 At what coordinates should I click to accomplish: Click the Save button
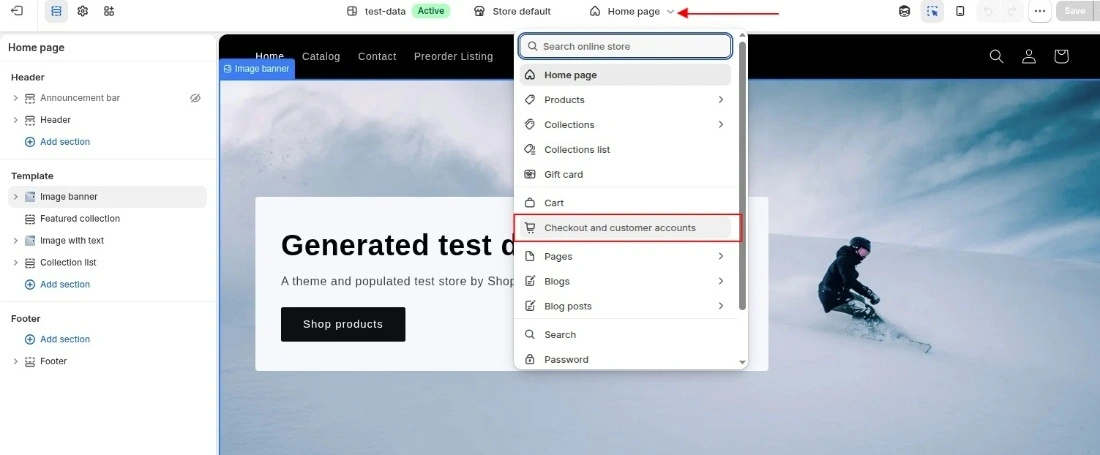(1075, 11)
